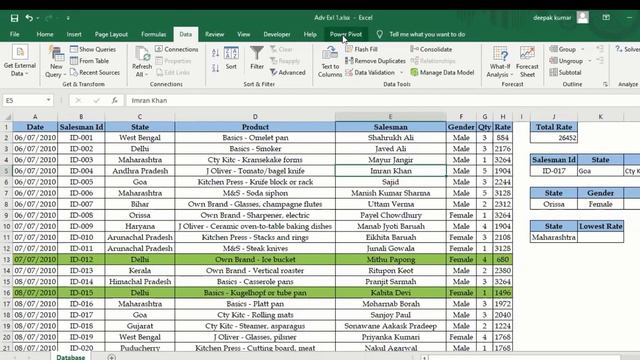
Task: Click Forecast Sheet
Action: (x=527, y=61)
